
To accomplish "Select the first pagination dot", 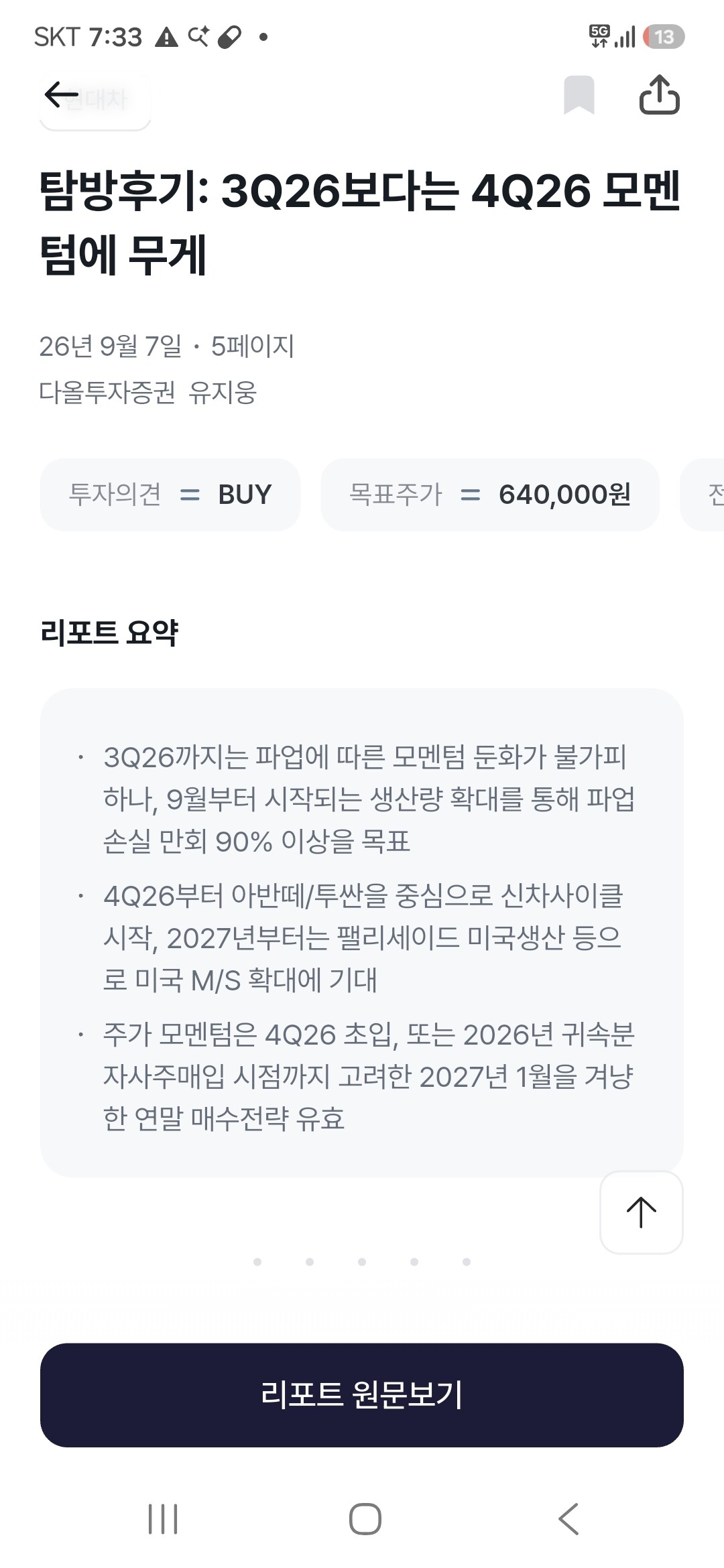I will point(257,1262).
